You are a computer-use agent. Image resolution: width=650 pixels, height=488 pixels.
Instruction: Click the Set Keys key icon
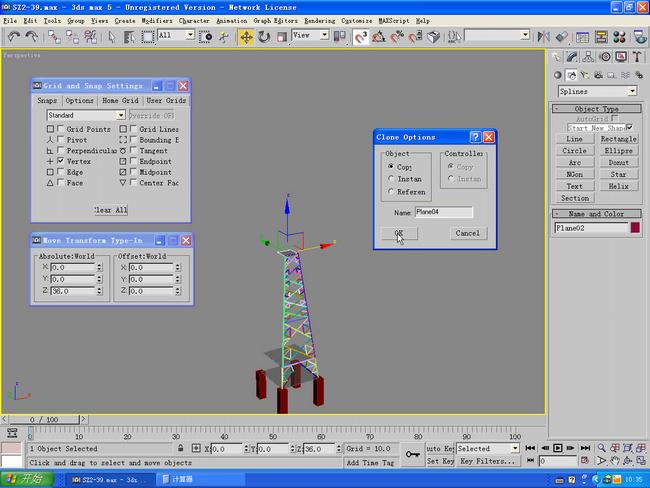tap(412, 454)
